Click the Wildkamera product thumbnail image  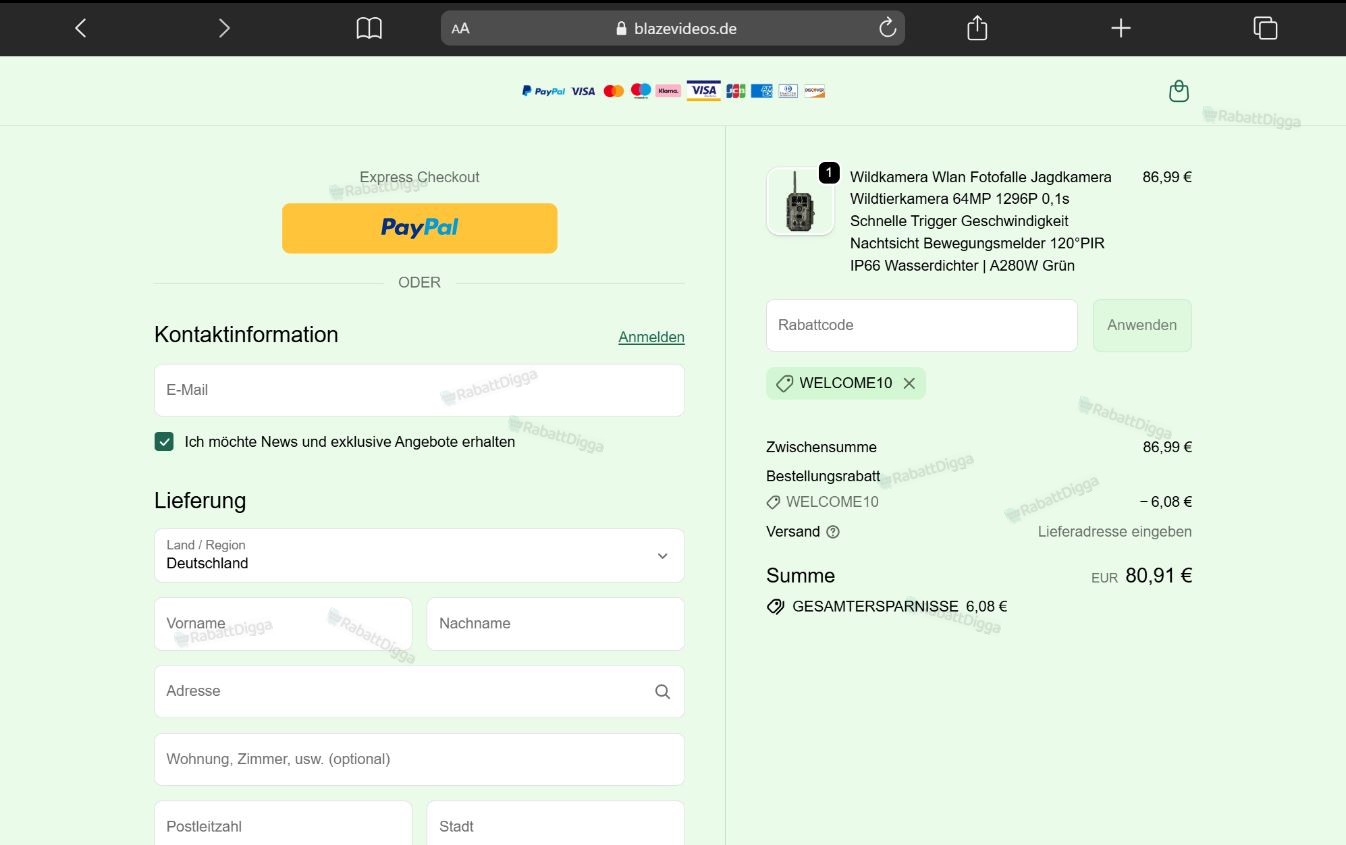tap(800, 202)
